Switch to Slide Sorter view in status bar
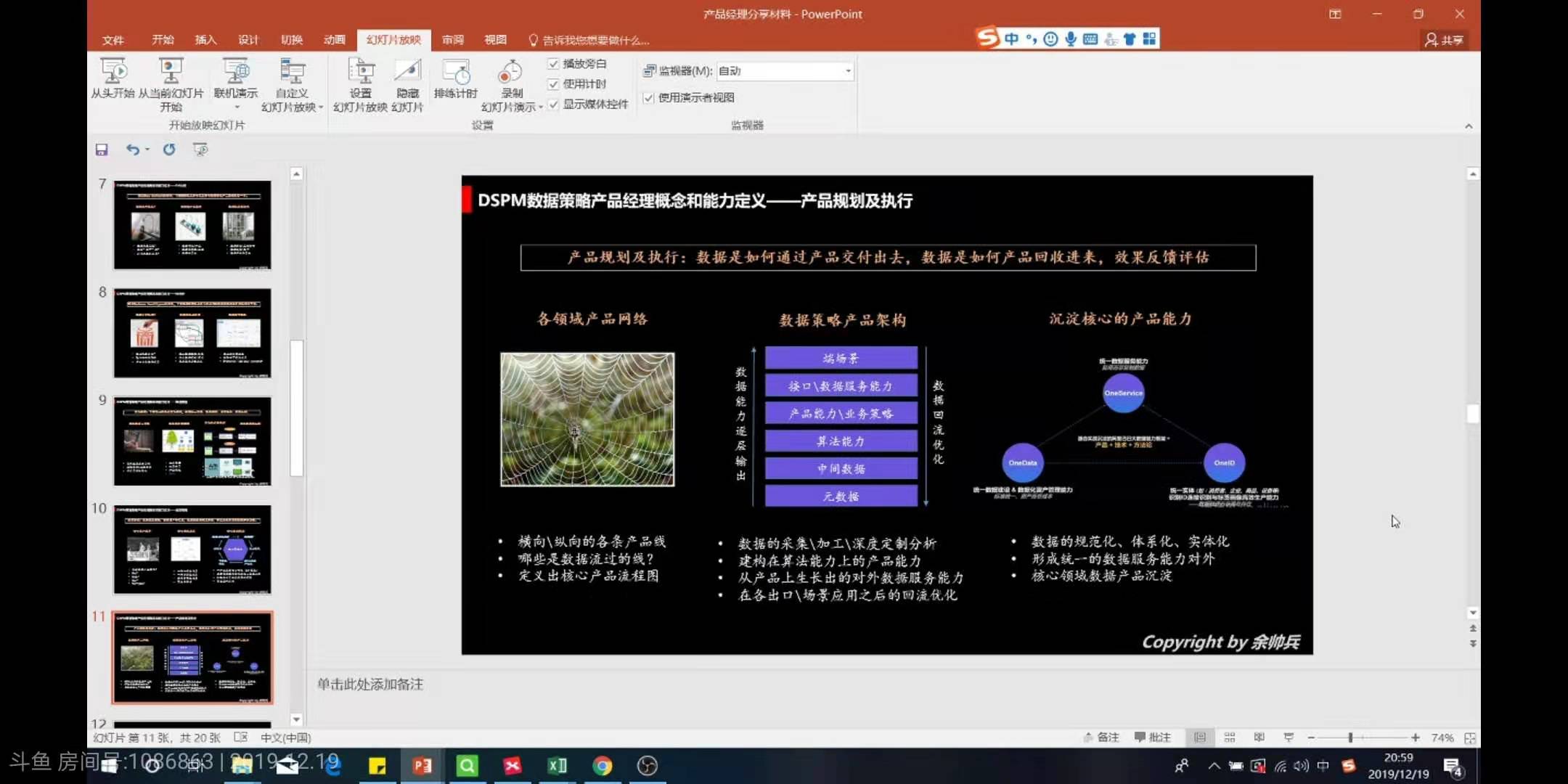The height and width of the screenshot is (784, 1568). 1230,737
